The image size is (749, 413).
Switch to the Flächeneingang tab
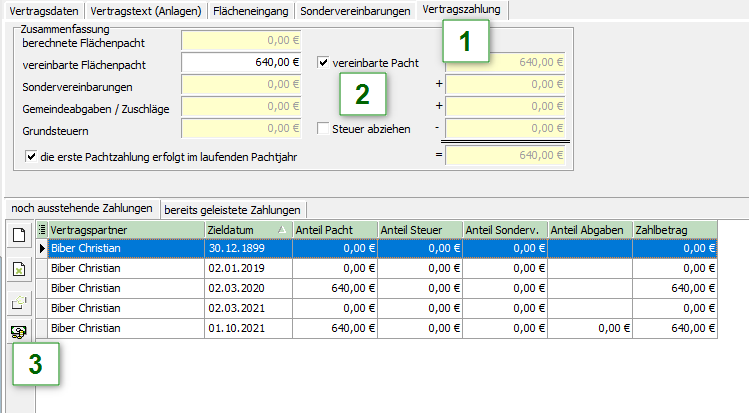pyautogui.click(x=253, y=11)
